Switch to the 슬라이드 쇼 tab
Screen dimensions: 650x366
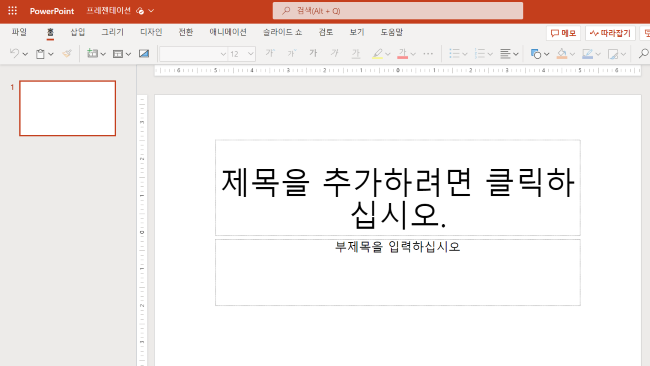[282, 32]
